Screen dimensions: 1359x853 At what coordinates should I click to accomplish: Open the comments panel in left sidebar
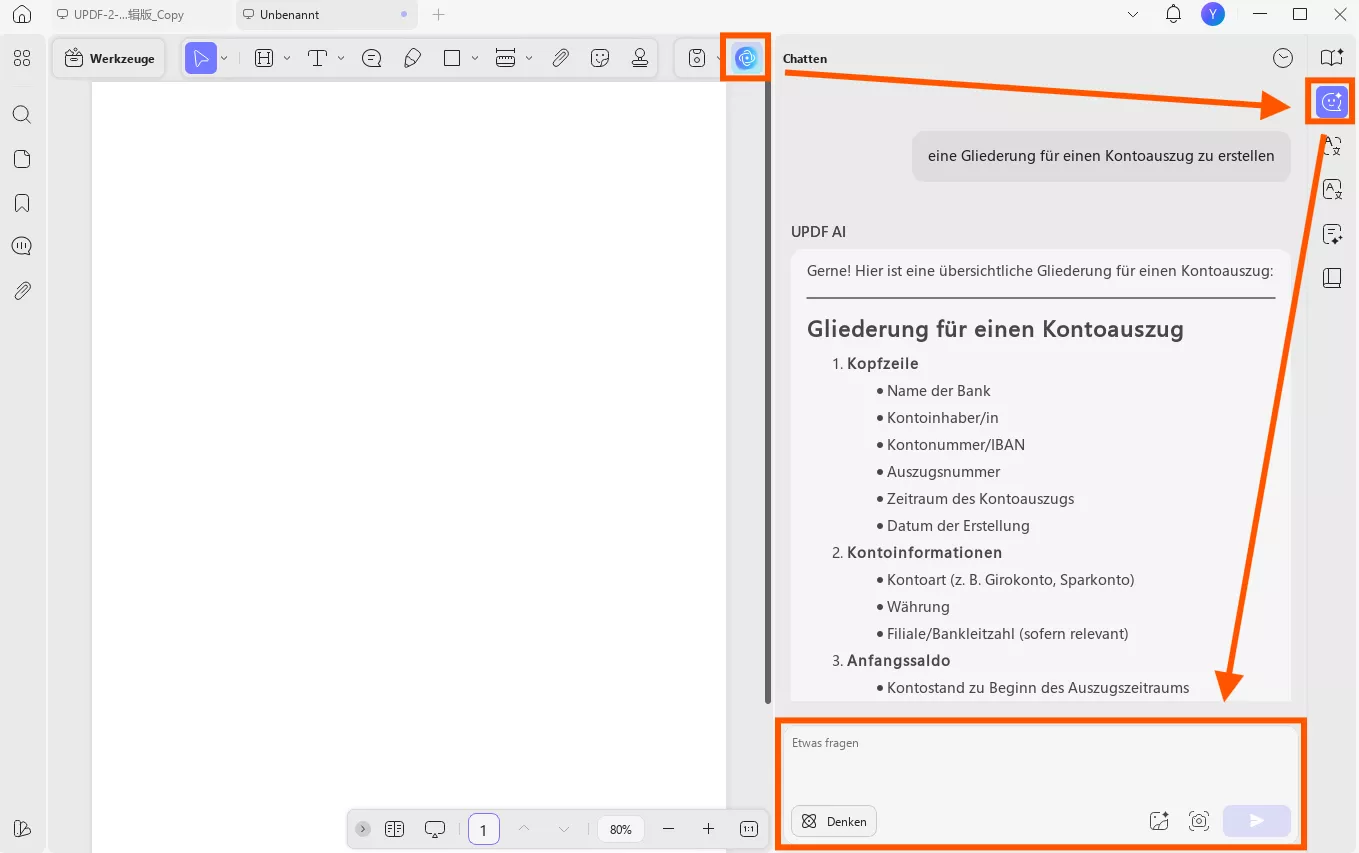pos(22,246)
